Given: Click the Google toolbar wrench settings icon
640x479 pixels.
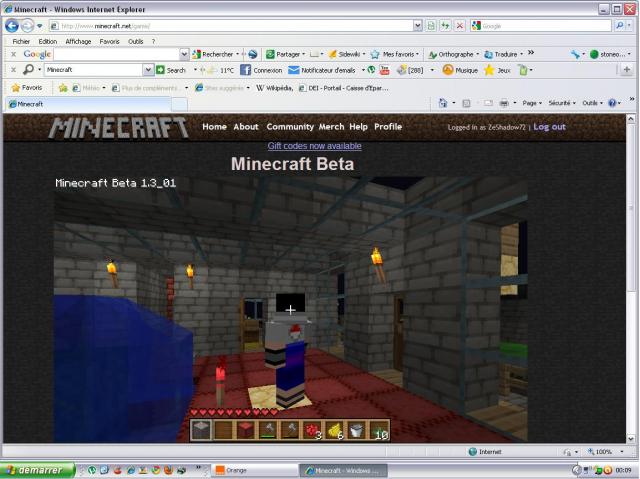Looking at the screenshot, I should click(x=575, y=54).
